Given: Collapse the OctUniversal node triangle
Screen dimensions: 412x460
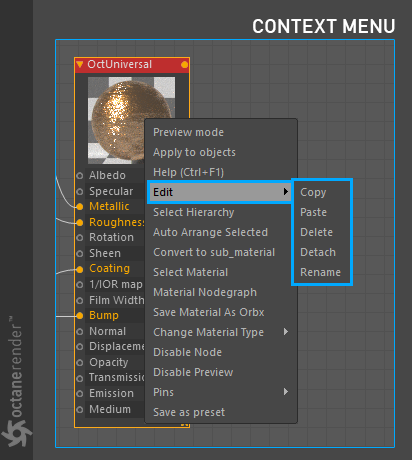Looking at the screenshot, I should tap(80, 64).
